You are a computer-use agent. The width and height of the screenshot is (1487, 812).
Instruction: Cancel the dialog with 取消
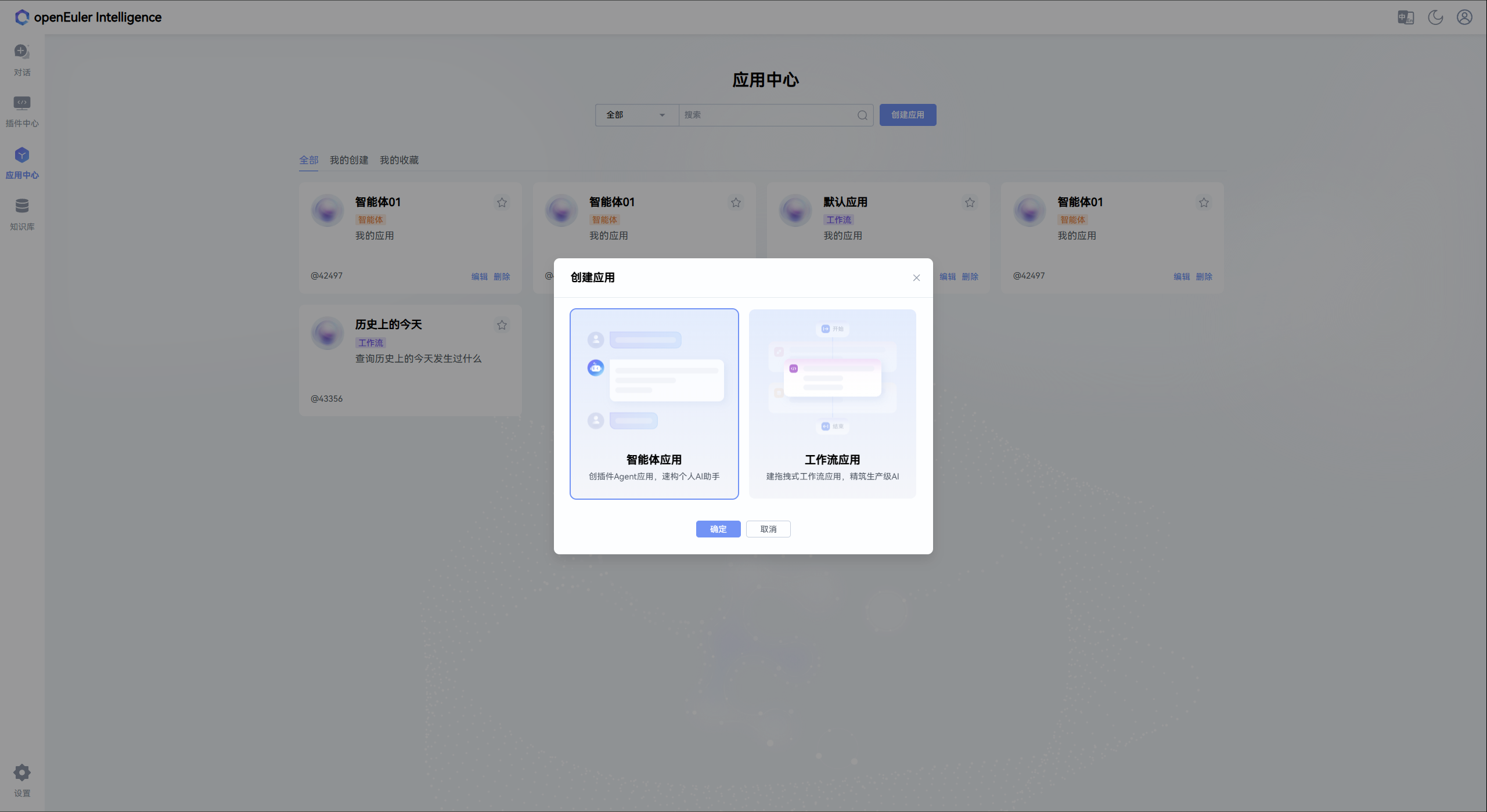(768, 529)
